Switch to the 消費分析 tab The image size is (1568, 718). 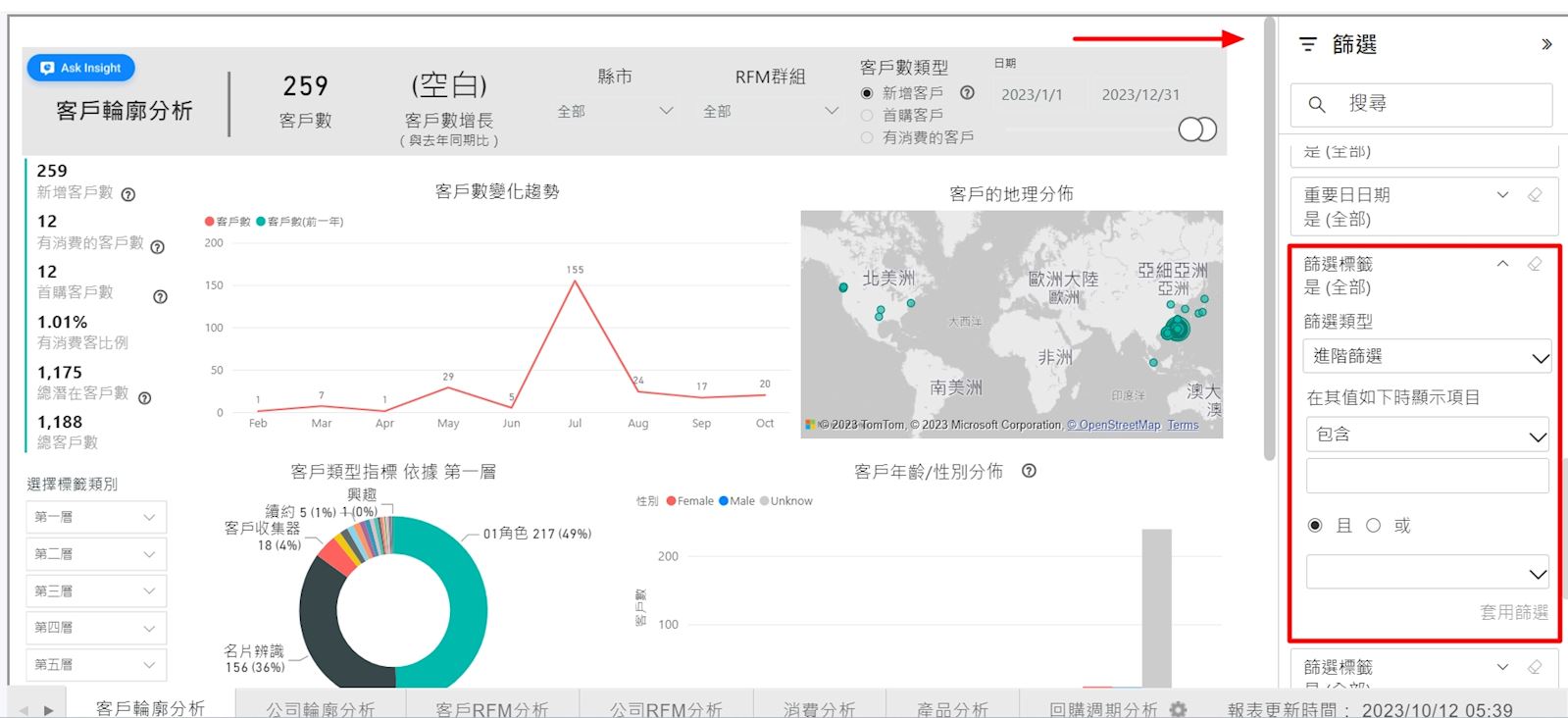pyautogui.click(x=819, y=708)
